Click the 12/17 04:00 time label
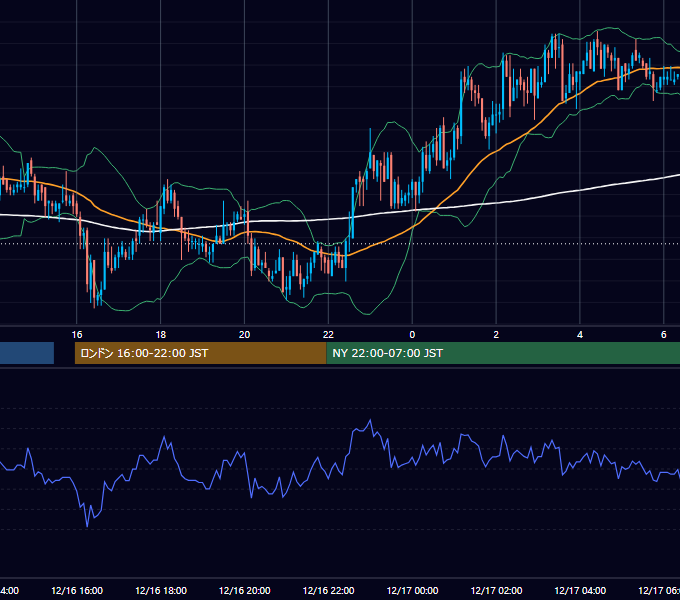The height and width of the screenshot is (600, 680). coord(580,590)
